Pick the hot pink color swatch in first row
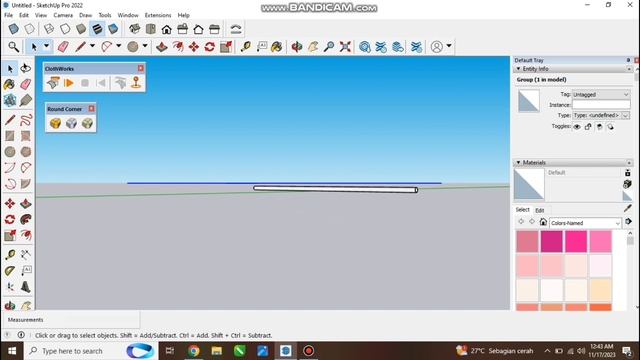Screen dimensions: 640x360 [x=576, y=241]
